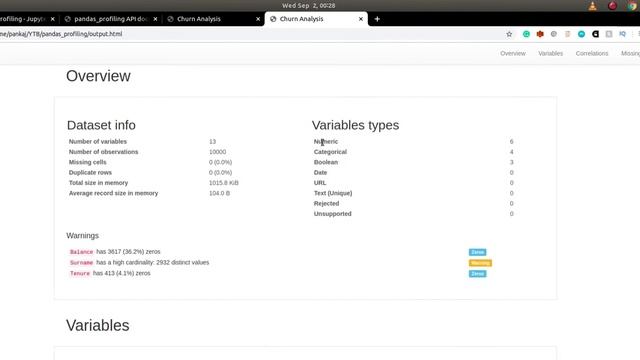
Task: Click the Rejected variable type label
Action: [x=326, y=203]
